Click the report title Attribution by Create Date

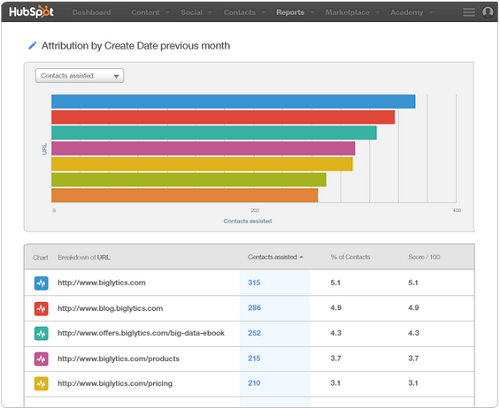coord(136,46)
